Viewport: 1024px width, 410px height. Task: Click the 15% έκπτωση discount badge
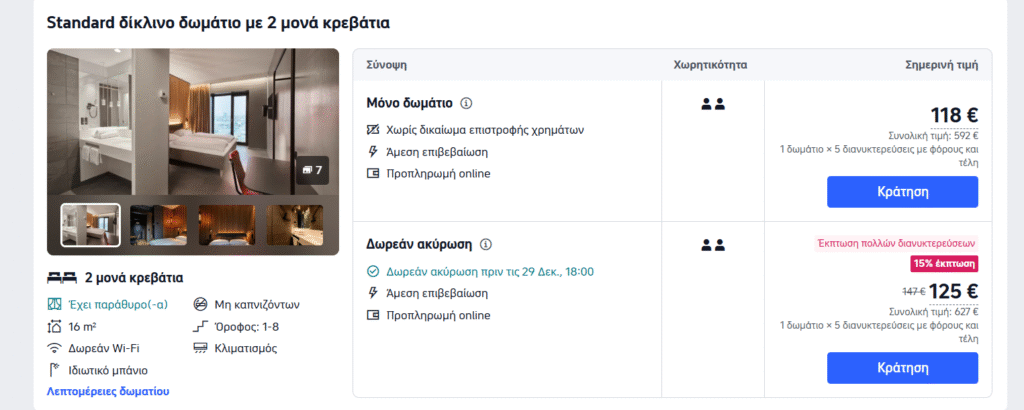coord(944,264)
